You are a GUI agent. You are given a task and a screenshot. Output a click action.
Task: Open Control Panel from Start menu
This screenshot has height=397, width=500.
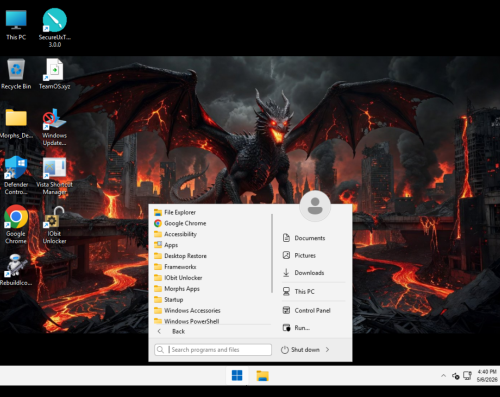pos(313,310)
